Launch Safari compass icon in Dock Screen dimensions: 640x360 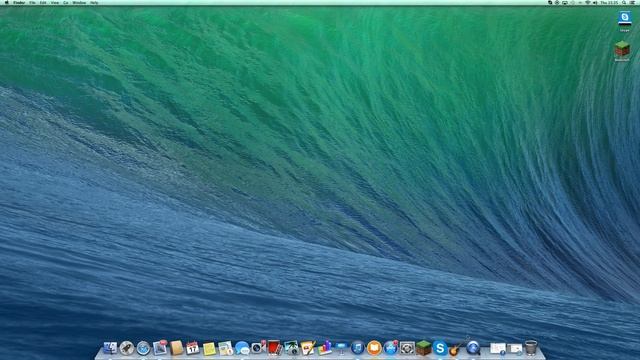pos(143,348)
